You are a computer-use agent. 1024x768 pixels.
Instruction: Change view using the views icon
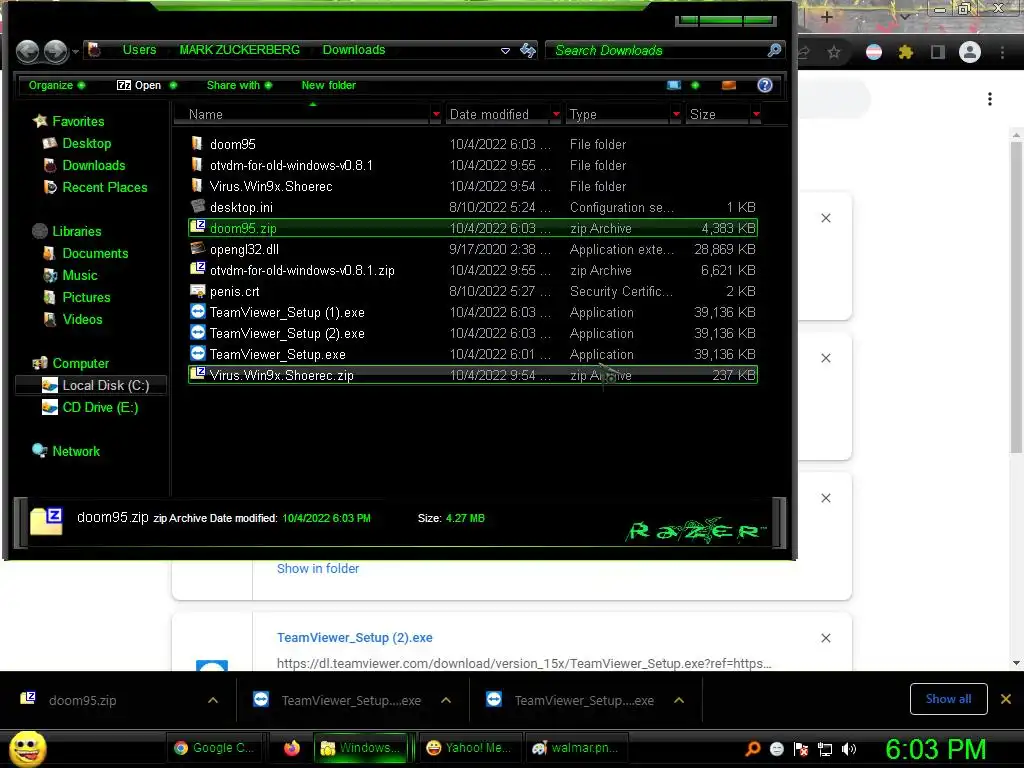[x=674, y=85]
